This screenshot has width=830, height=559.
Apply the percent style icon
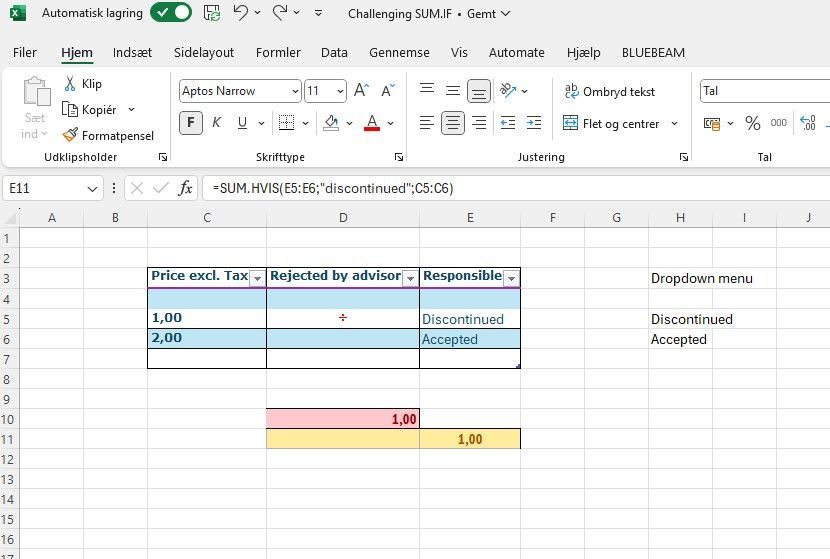pos(752,123)
